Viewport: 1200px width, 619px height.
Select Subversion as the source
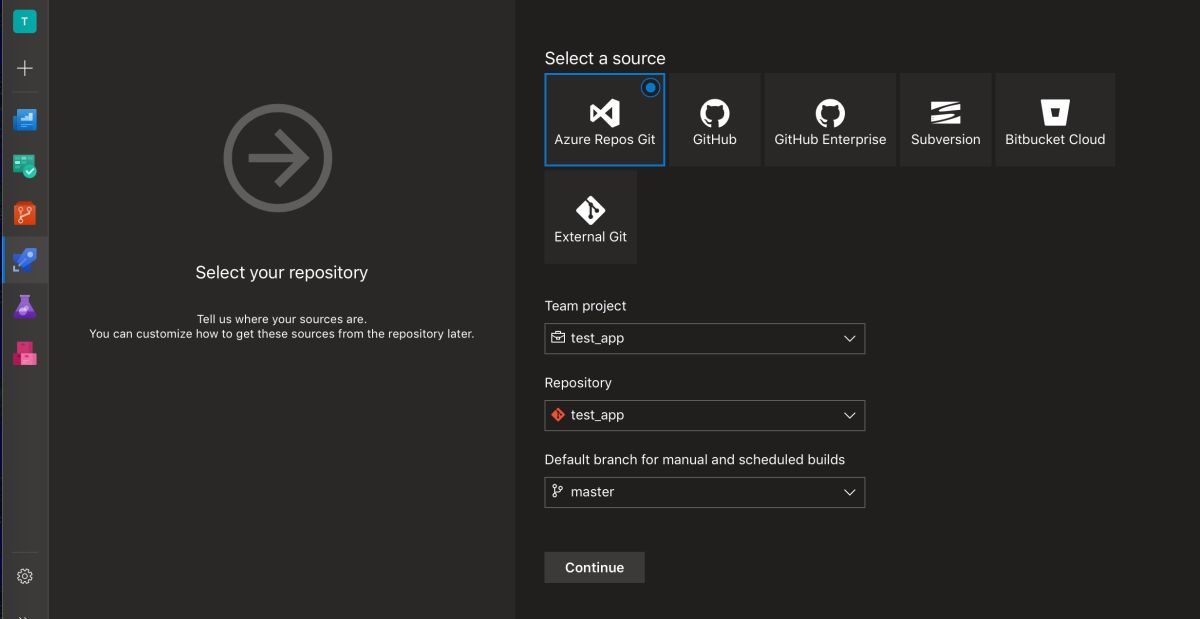click(946, 119)
